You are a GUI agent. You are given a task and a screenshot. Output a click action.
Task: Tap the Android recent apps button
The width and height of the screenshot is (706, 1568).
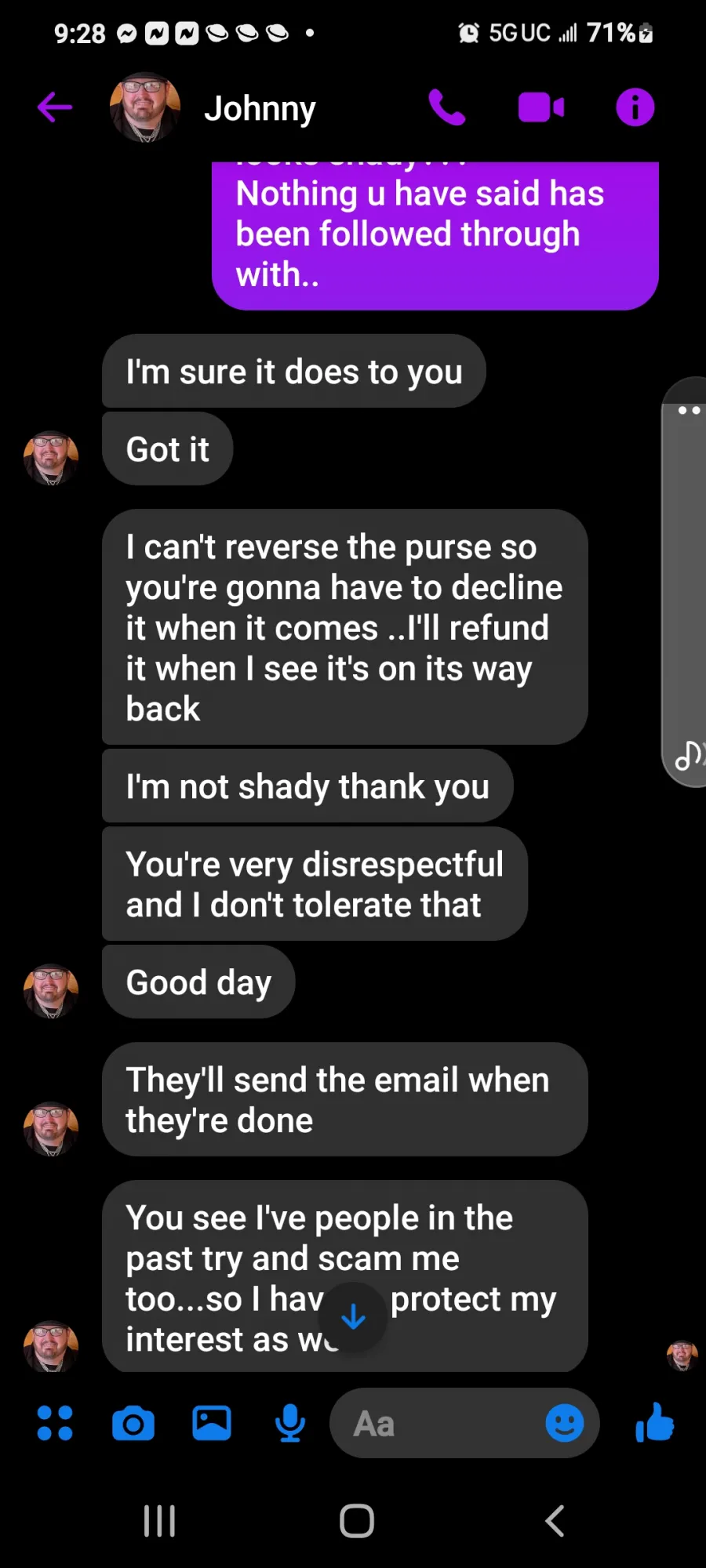point(159,1521)
